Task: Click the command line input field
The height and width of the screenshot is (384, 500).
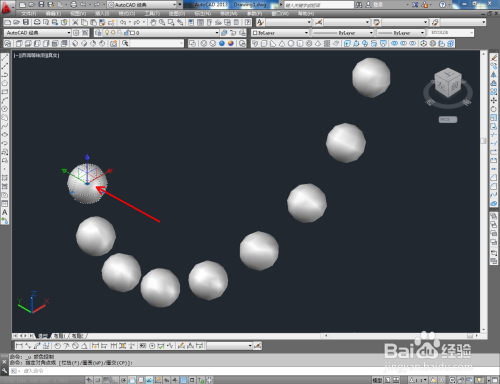Action: pyautogui.click(x=253, y=371)
